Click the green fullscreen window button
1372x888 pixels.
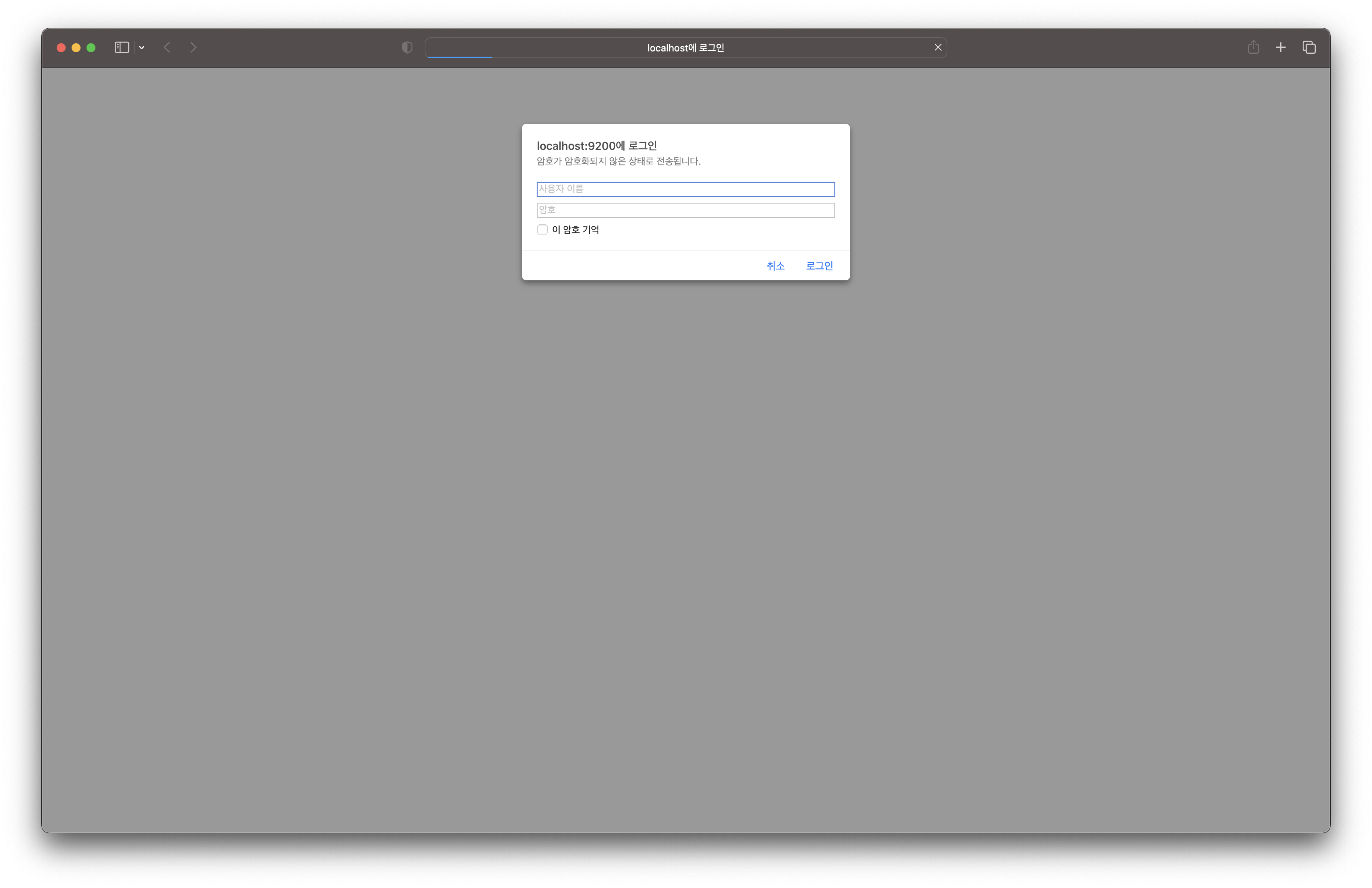coord(91,47)
